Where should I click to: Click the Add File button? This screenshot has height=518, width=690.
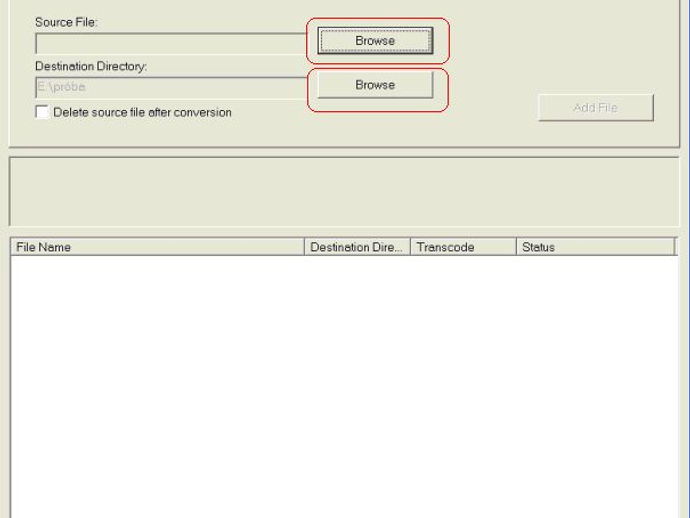(x=595, y=107)
